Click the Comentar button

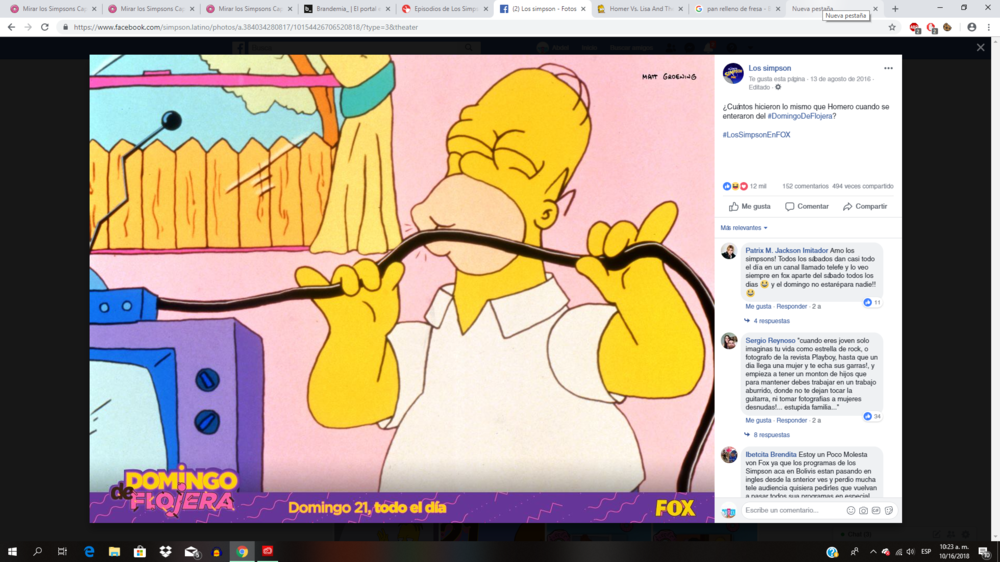click(807, 207)
